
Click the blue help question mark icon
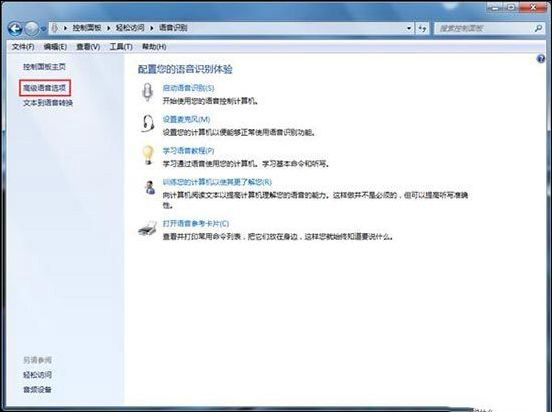coord(540,59)
